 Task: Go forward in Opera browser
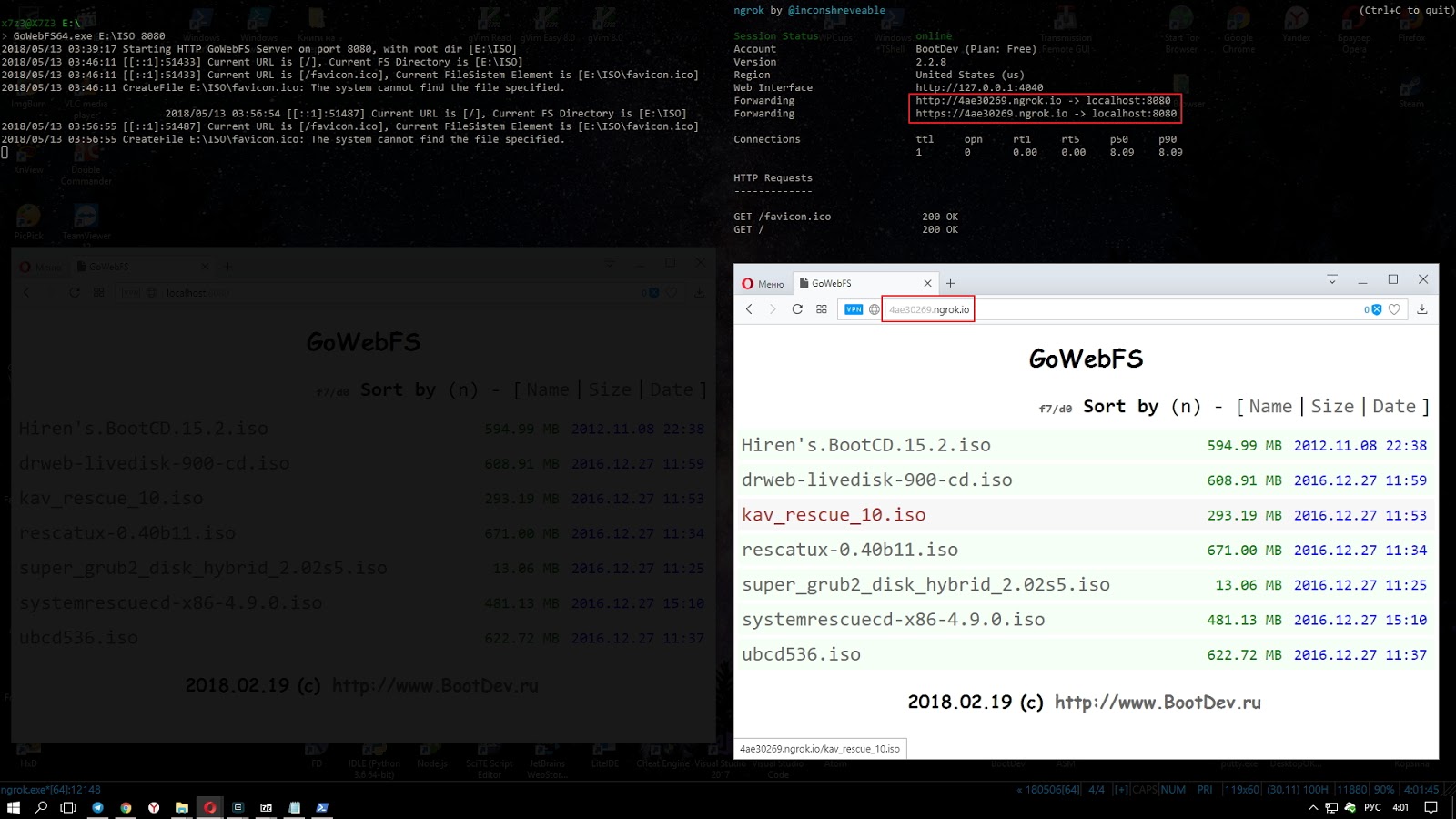click(773, 309)
